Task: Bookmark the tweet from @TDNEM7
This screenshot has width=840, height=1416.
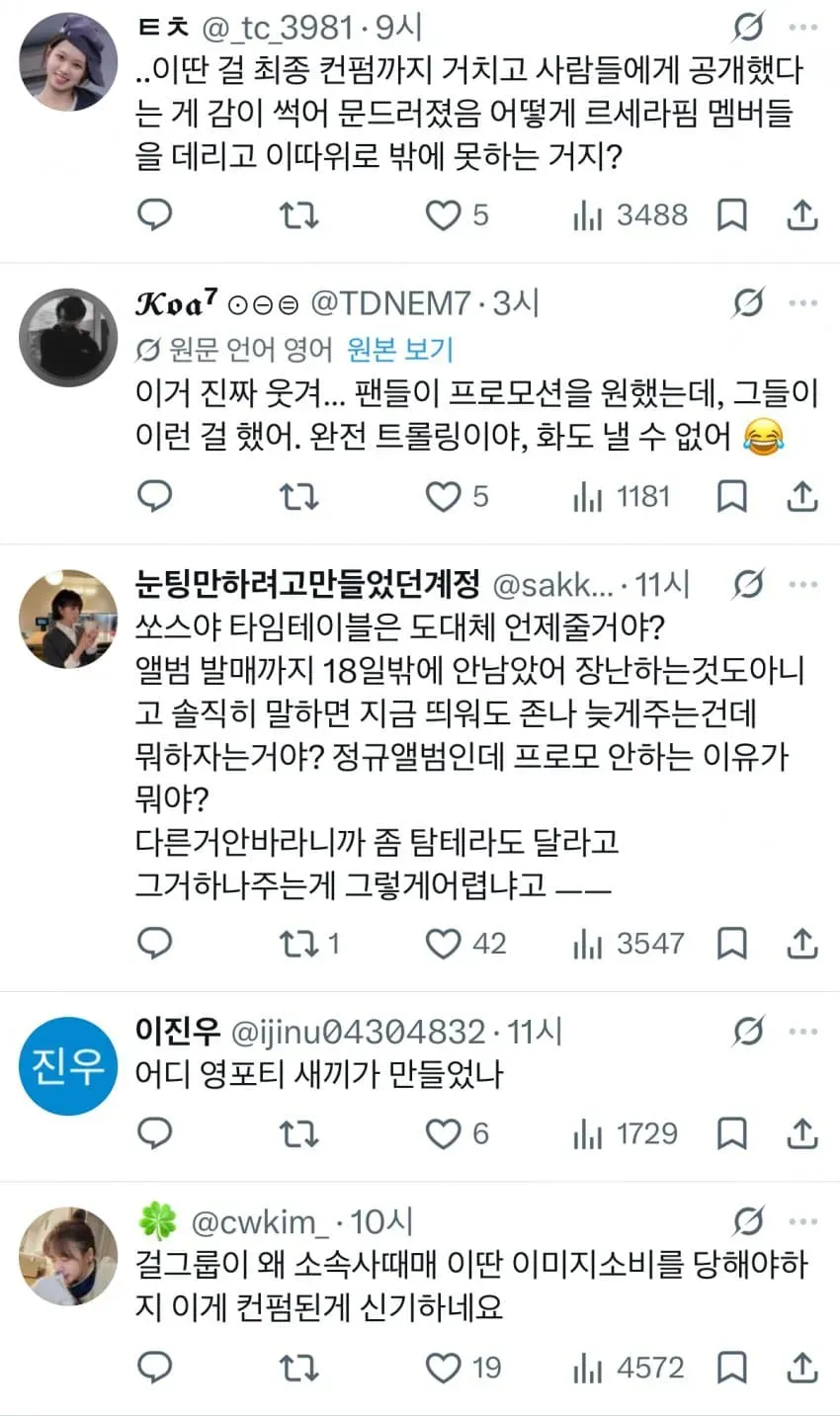Action: (731, 496)
